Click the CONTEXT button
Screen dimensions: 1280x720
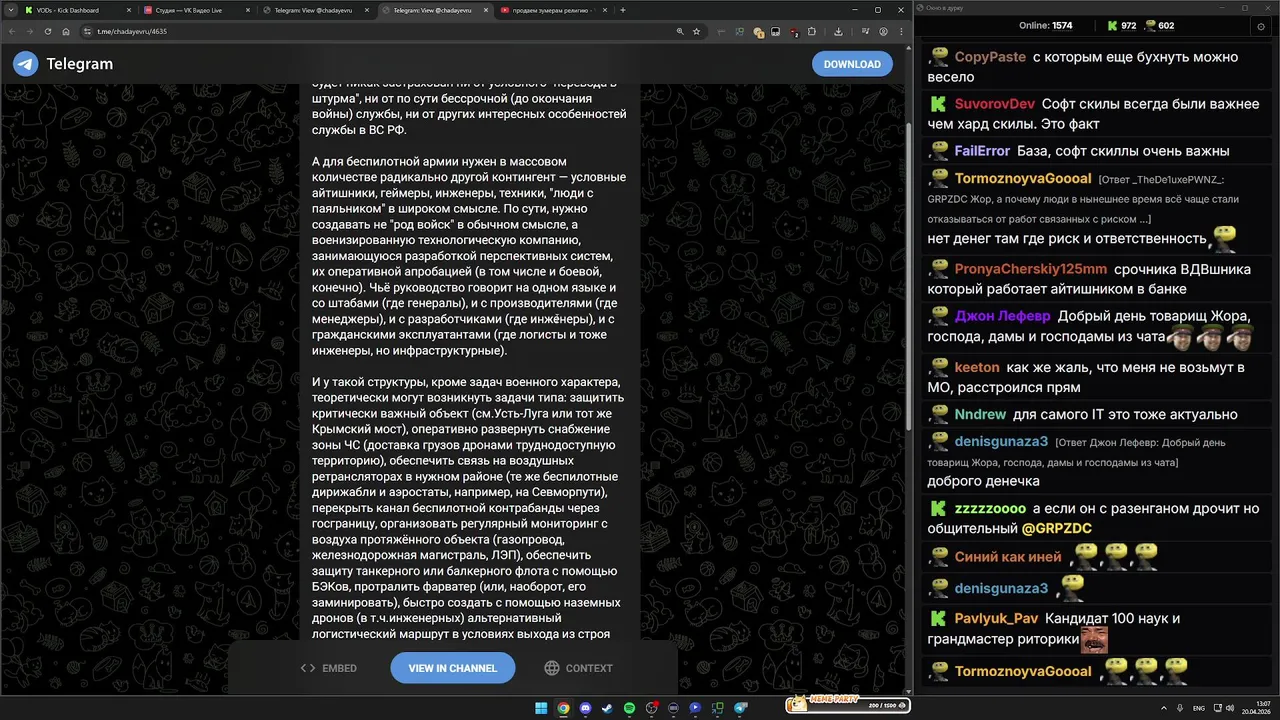coord(579,668)
